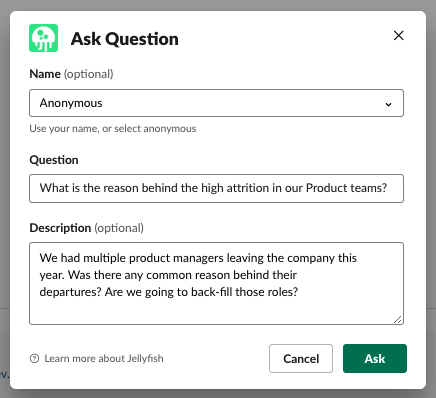
Task: Click the Question field label
Action: coord(54,160)
